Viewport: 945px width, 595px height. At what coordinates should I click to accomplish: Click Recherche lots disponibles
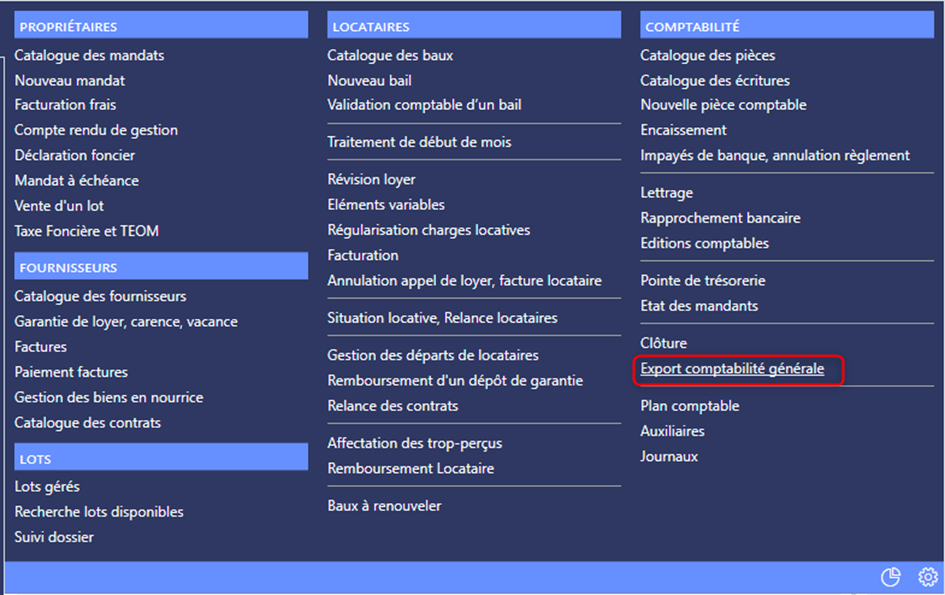coord(99,512)
